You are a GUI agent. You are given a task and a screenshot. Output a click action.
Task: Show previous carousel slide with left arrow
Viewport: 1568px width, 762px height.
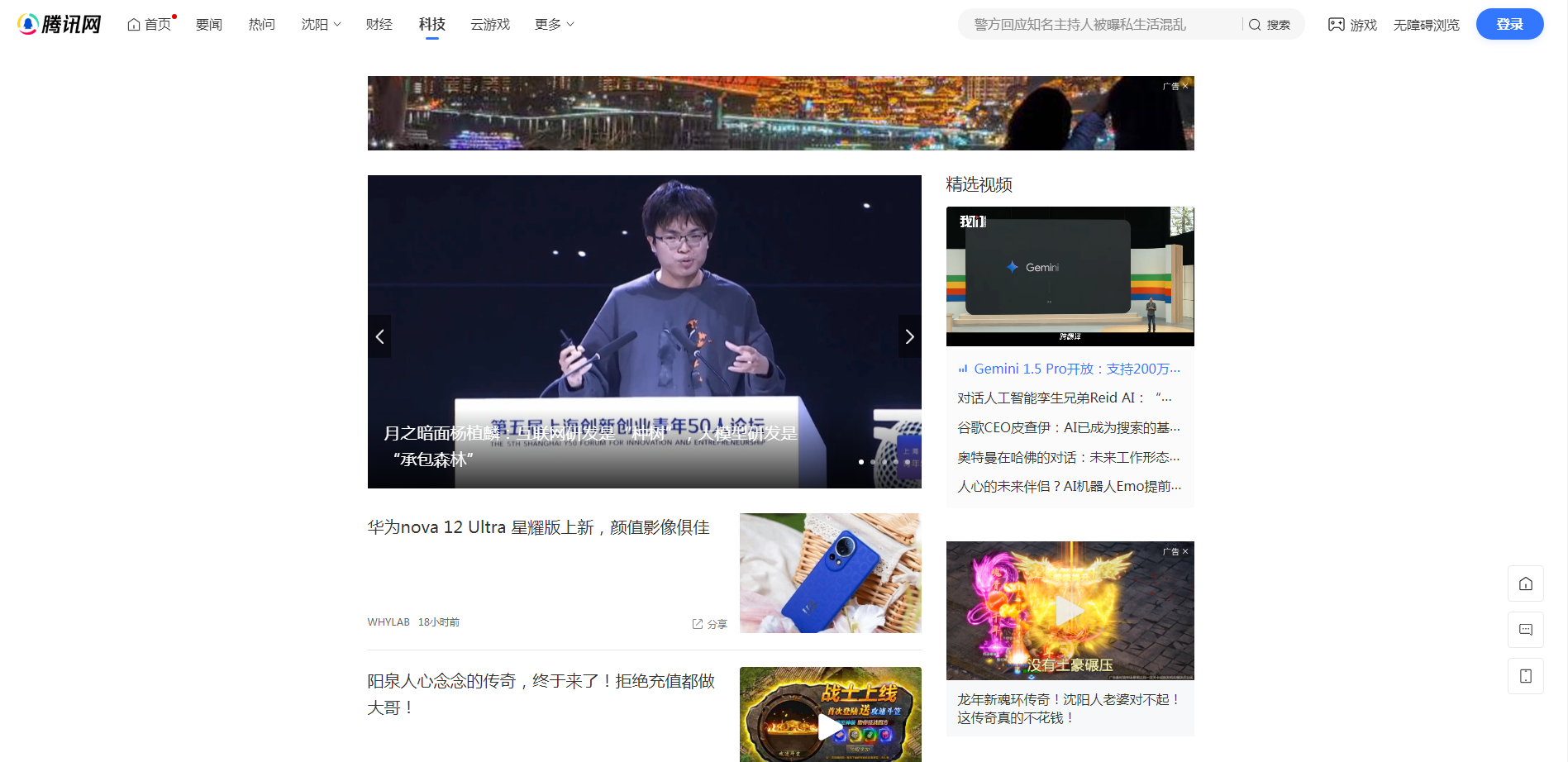click(x=379, y=336)
